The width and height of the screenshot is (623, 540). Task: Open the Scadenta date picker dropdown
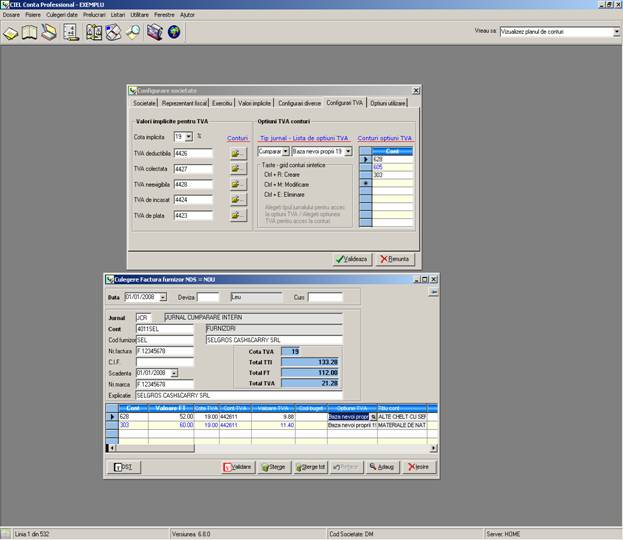click(x=174, y=373)
